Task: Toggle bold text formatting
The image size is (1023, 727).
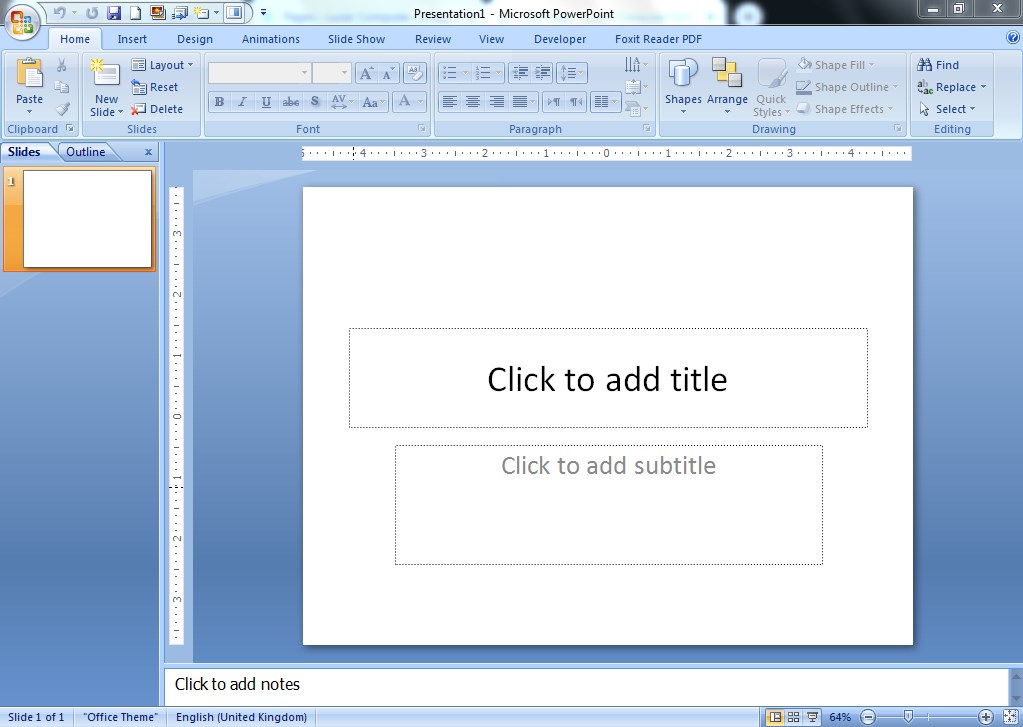Action: 218,101
